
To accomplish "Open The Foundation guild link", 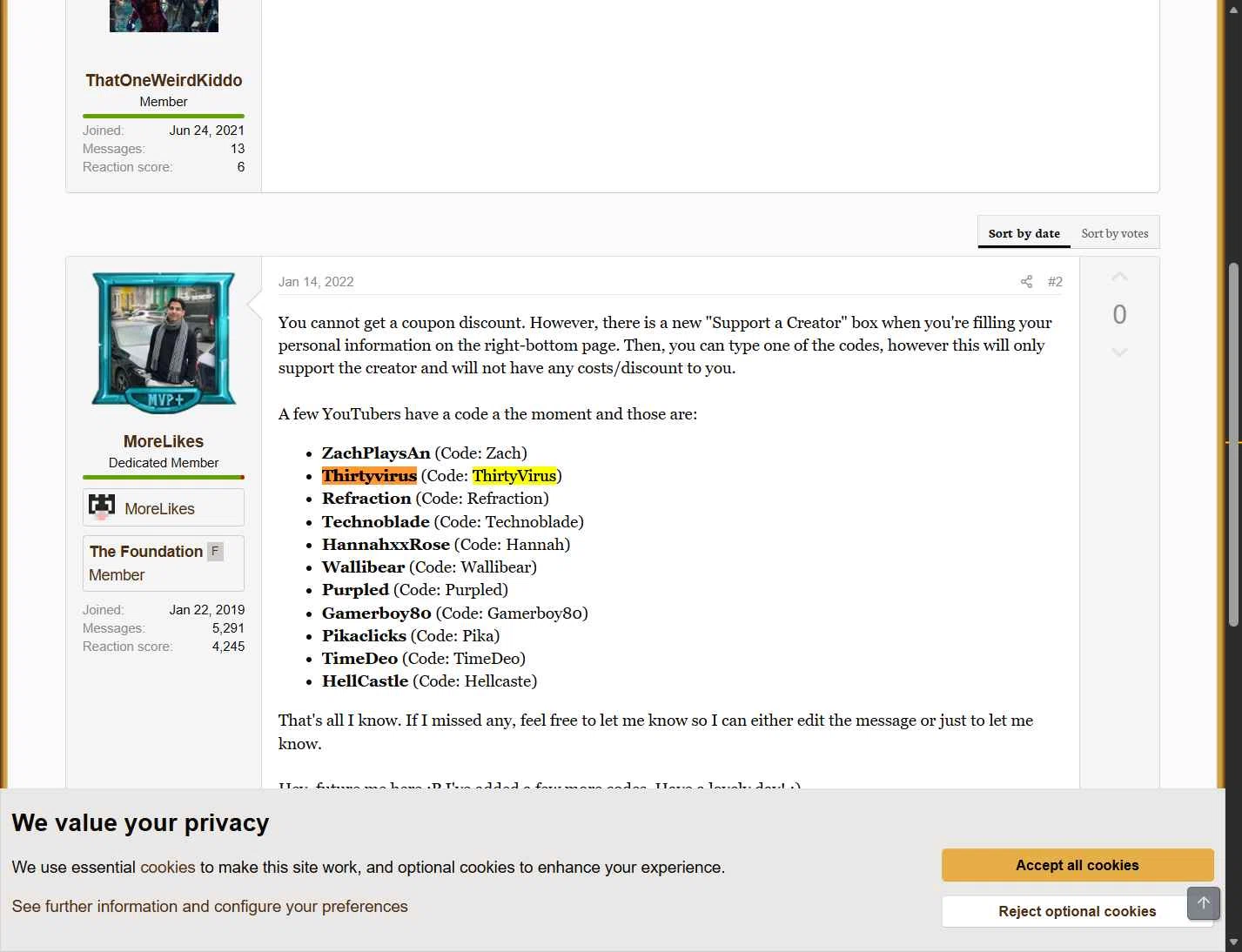I will pyautogui.click(x=146, y=552).
